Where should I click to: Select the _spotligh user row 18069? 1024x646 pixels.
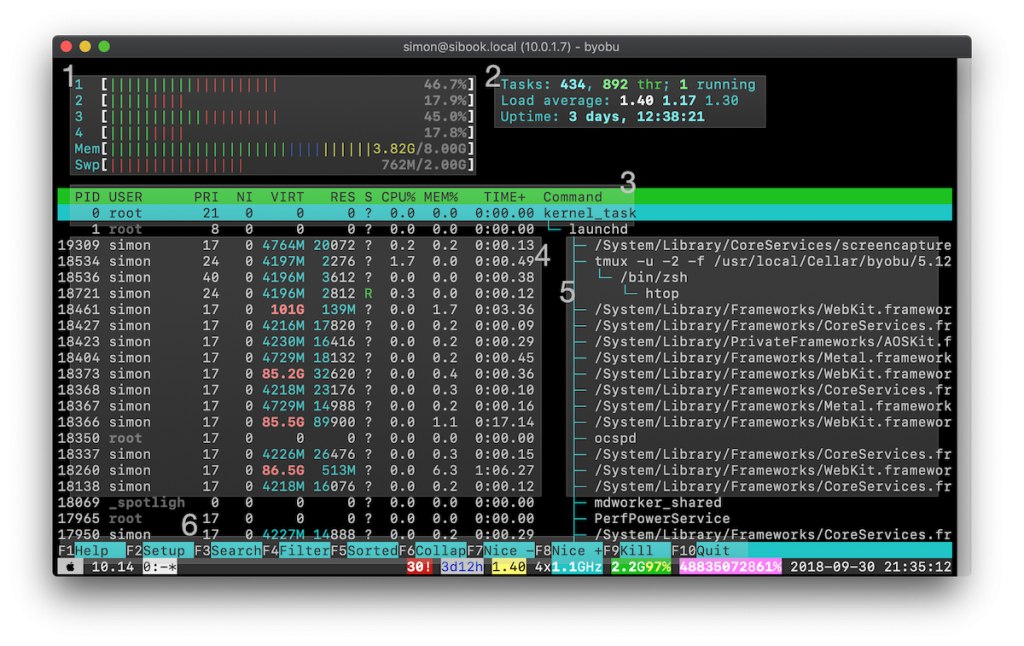point(504,502)
